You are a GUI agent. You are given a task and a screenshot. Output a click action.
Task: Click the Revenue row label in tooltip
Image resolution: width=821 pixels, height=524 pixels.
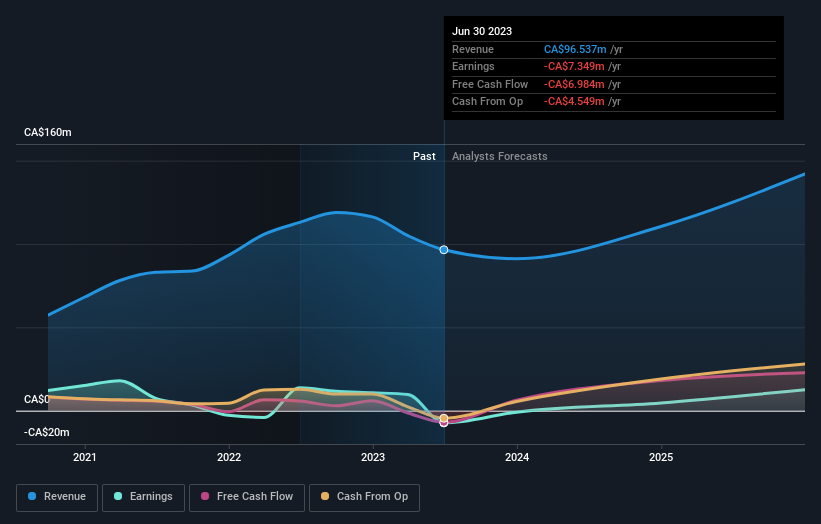tap(473, 49)
